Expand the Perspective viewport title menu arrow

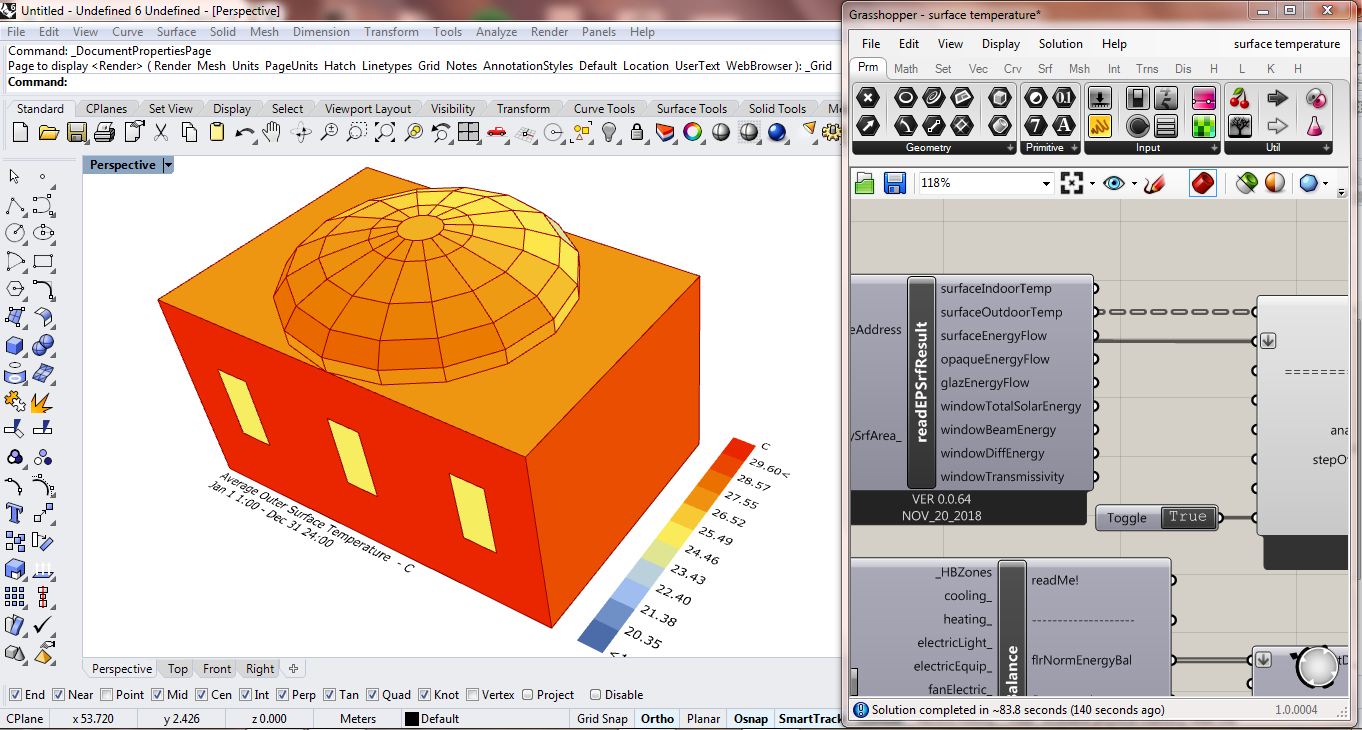168,165
